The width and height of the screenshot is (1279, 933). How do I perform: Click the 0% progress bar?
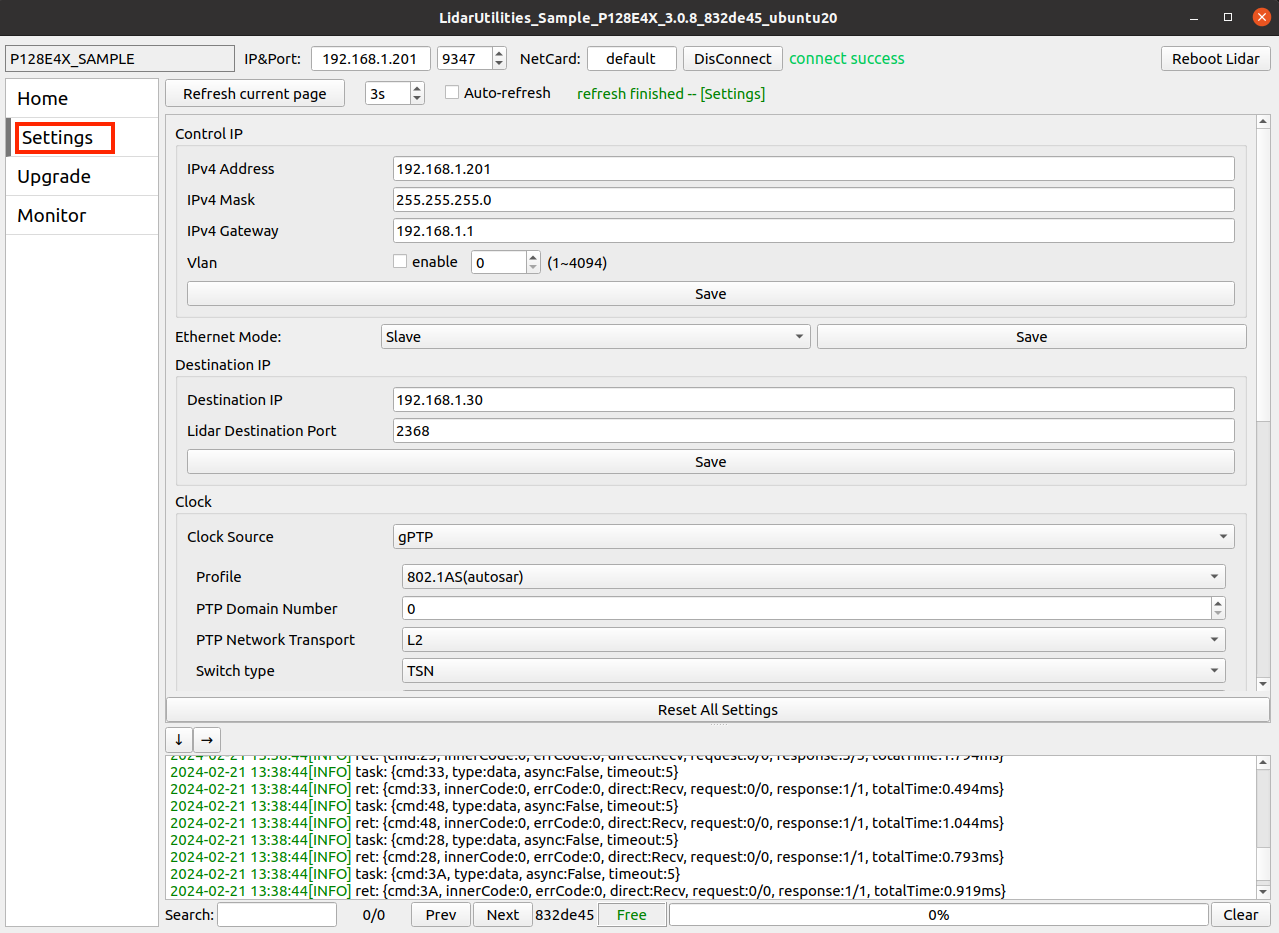[x=939, y=915]
